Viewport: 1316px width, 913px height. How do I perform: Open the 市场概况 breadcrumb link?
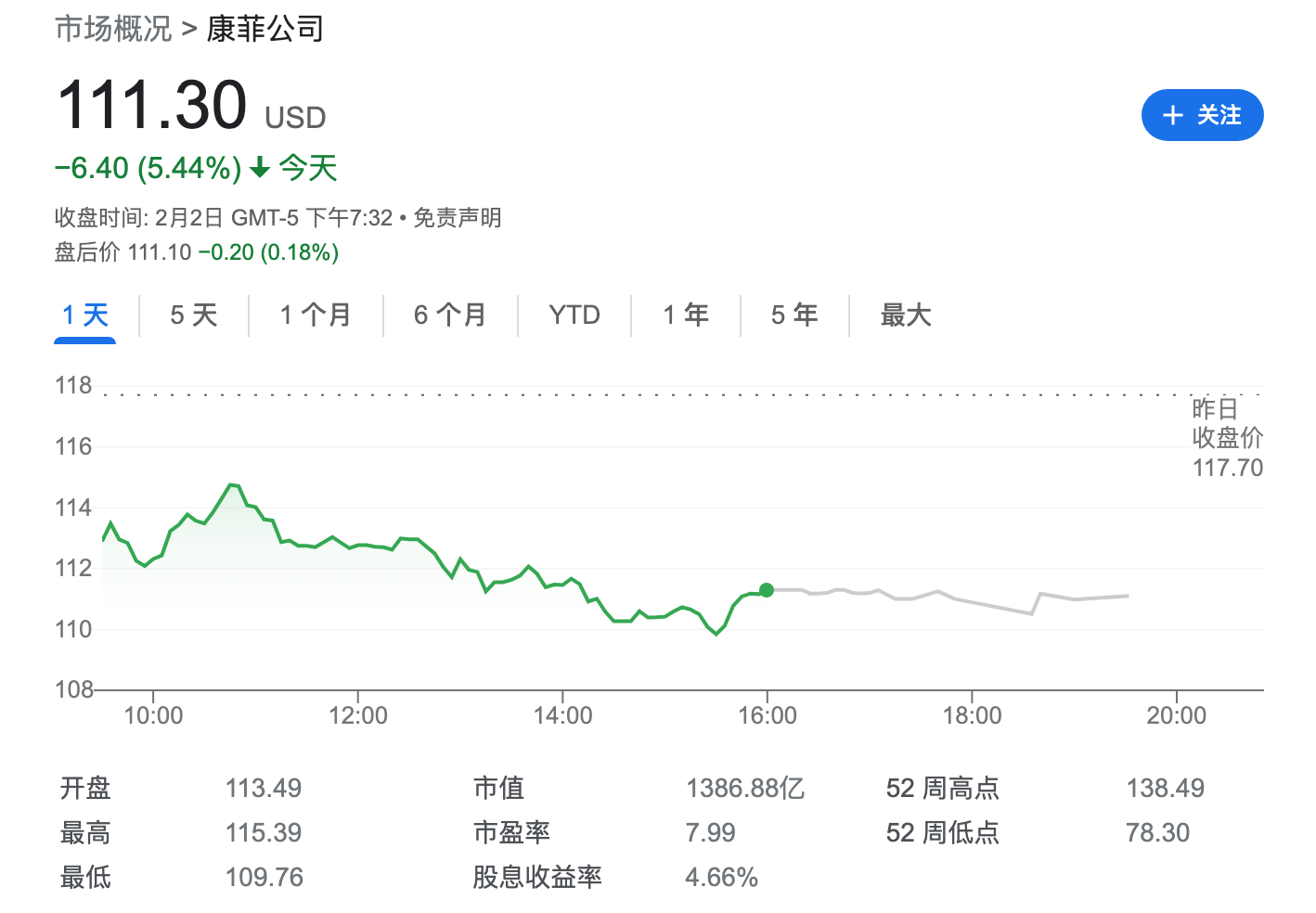(113, 29)
